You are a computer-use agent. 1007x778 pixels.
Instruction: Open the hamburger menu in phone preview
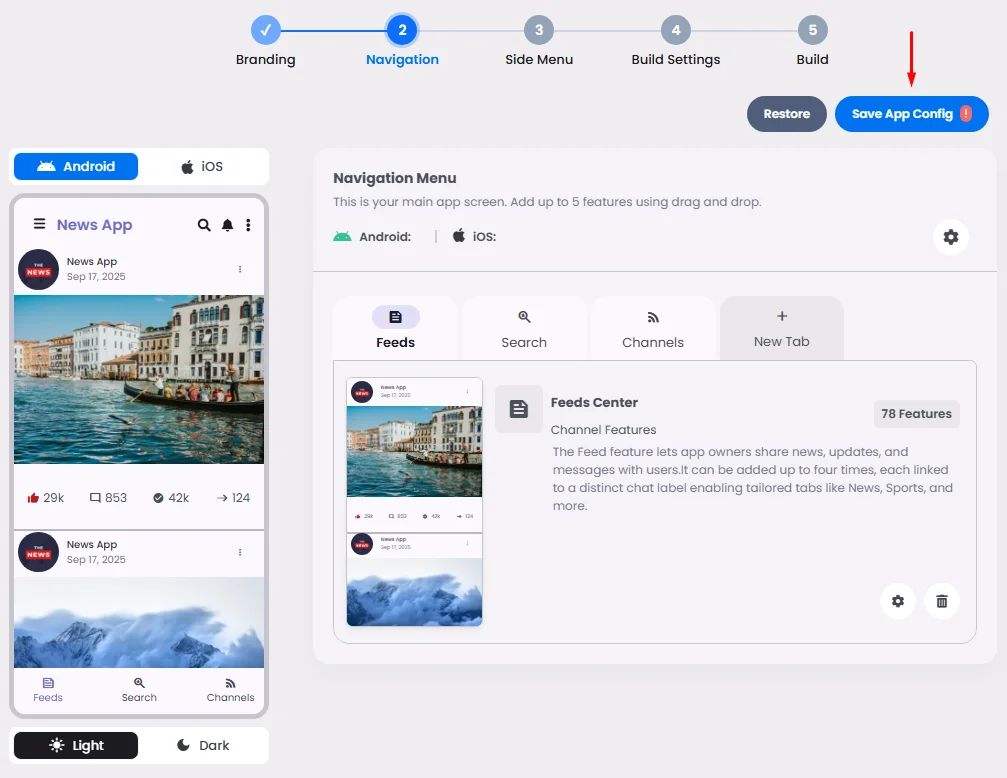(39, 224)
